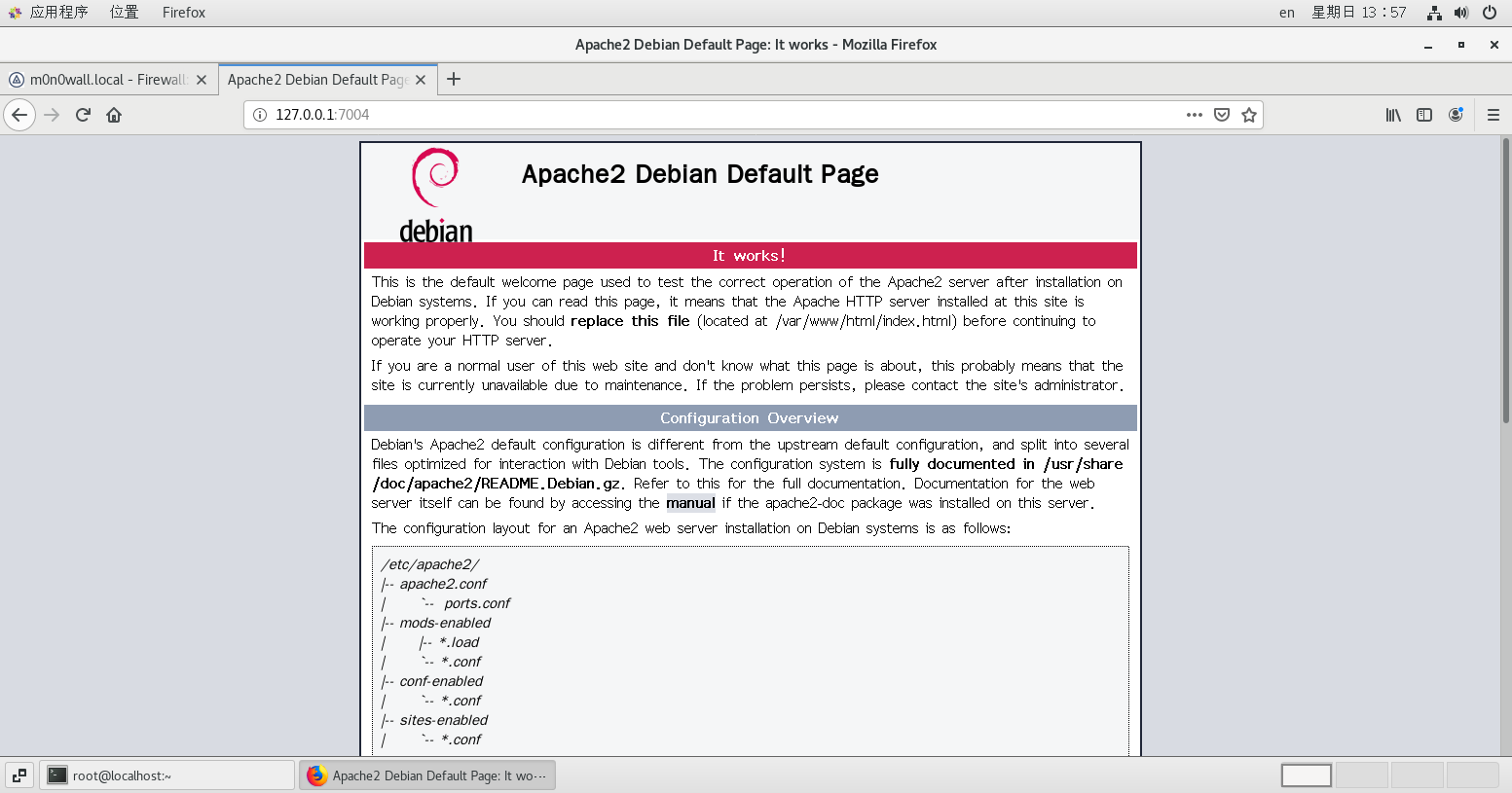This screenshot has width=1512, height=793.
Task: Click the 'sites-enabled' tree line
Action: click(444, 720)
